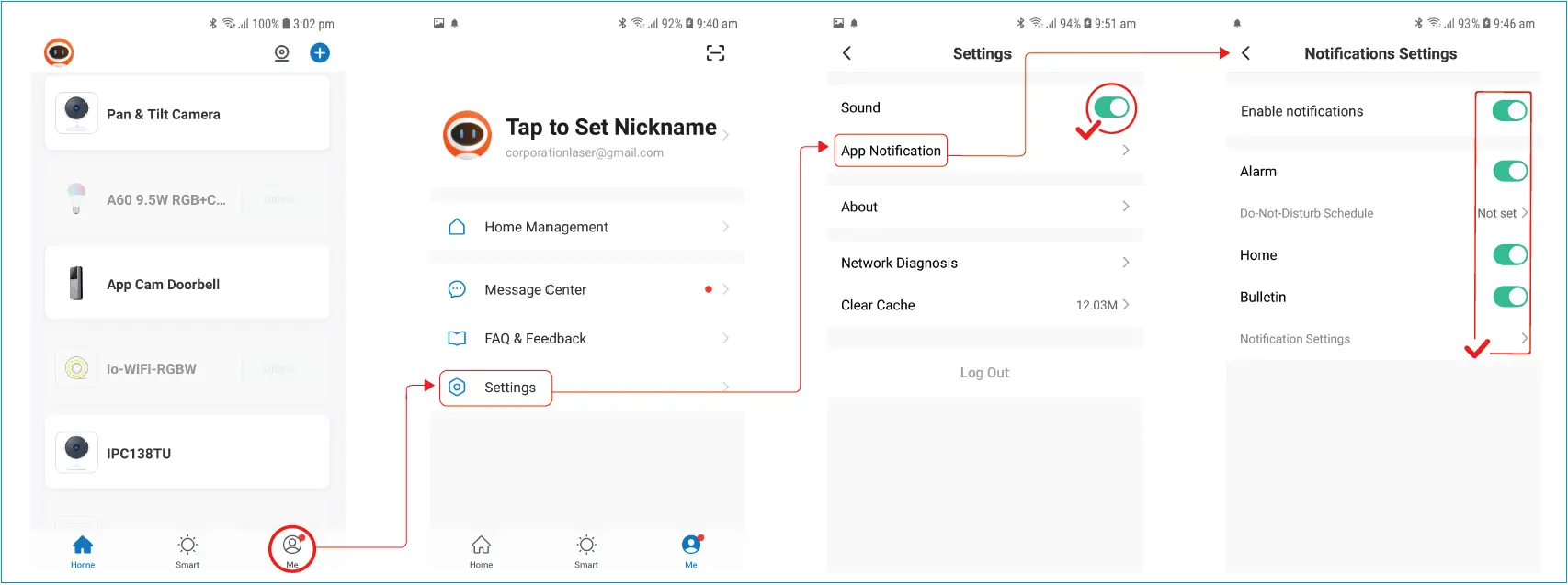Expand the App Notification chevron

tap(1126, 151)
